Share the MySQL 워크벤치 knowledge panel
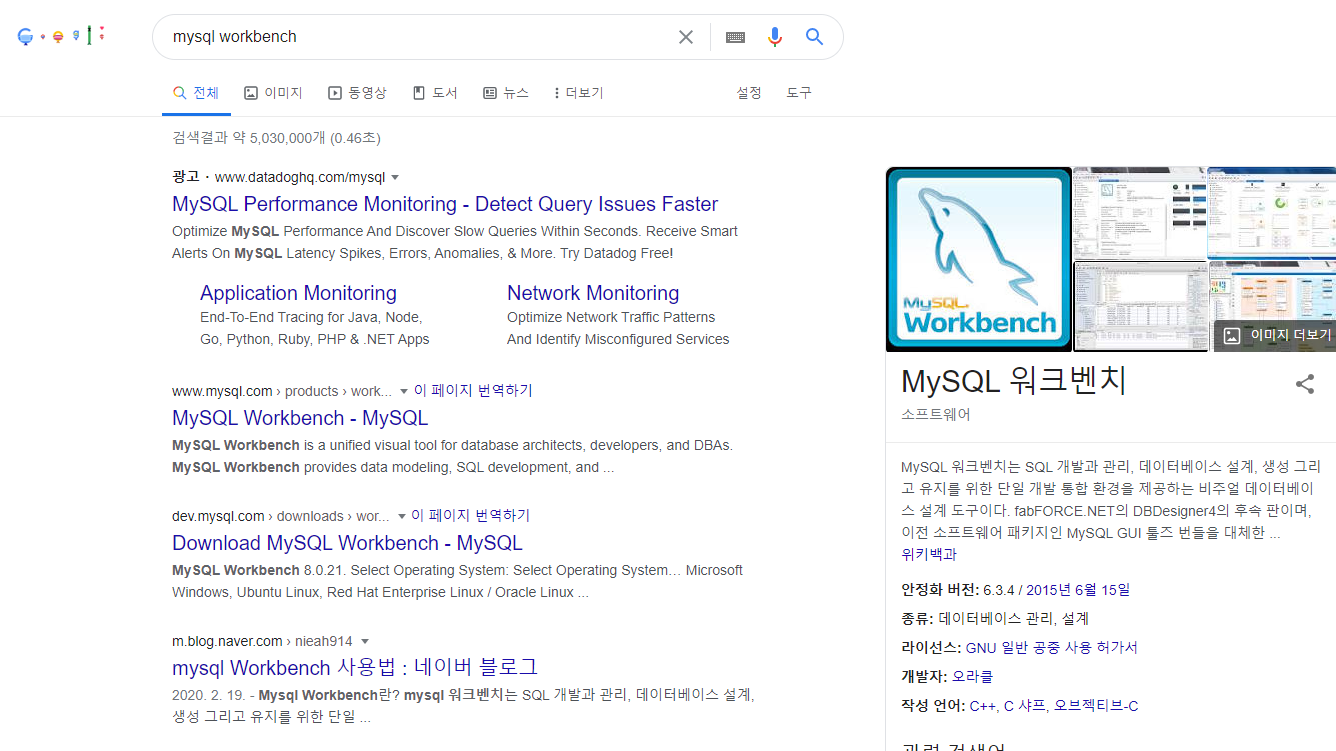Screen dimensions: 1336x751 [1305, 384]
